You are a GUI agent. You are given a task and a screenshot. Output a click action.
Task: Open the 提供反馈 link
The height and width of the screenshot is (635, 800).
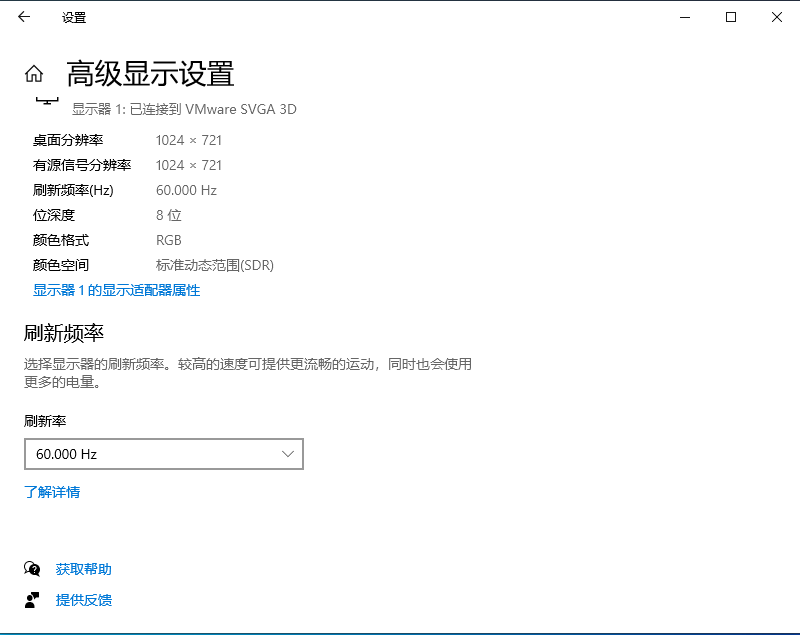(84, 600)
